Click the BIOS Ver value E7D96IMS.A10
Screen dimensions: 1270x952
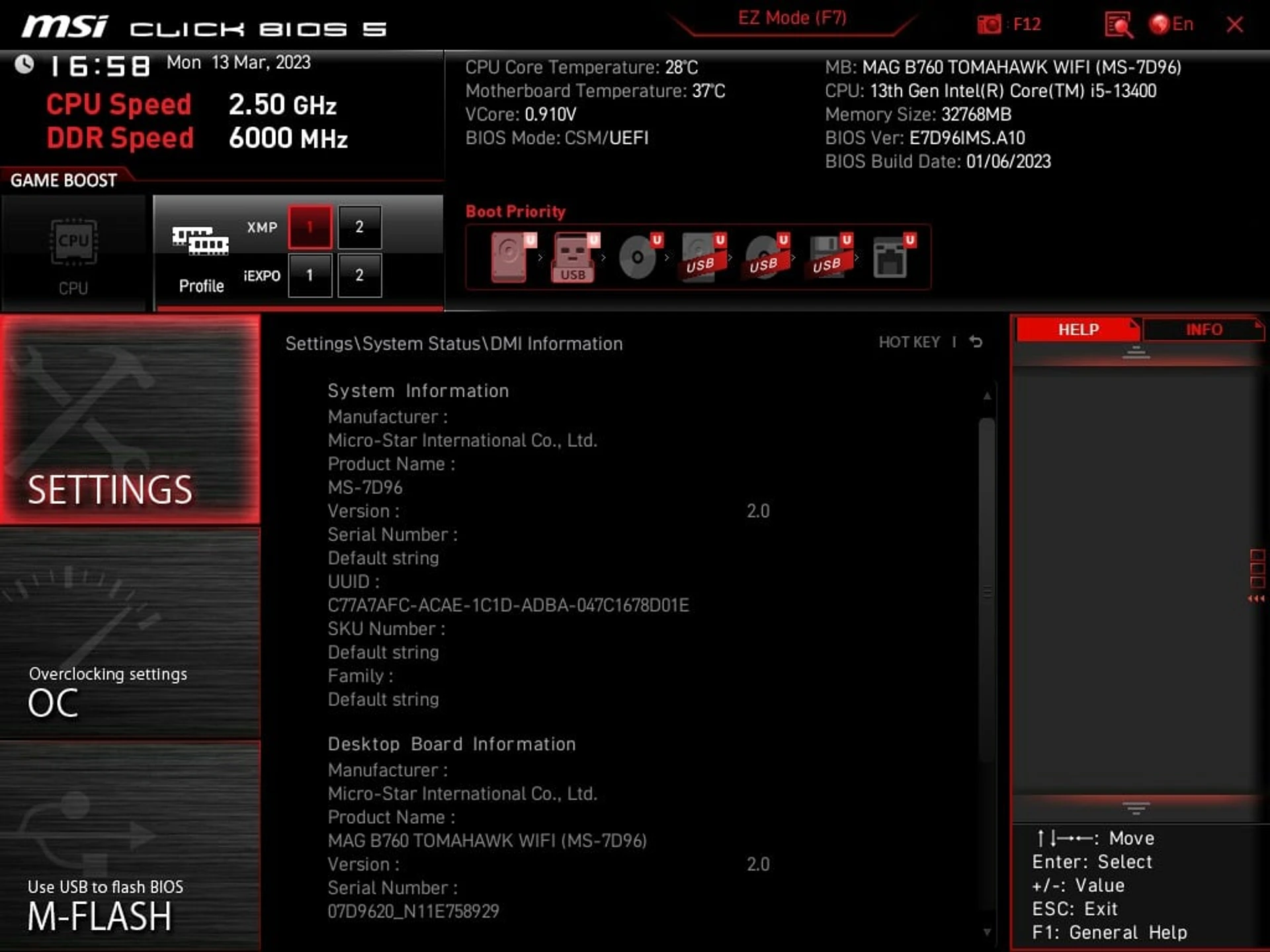pyautogui.click(x=967, y=138)
